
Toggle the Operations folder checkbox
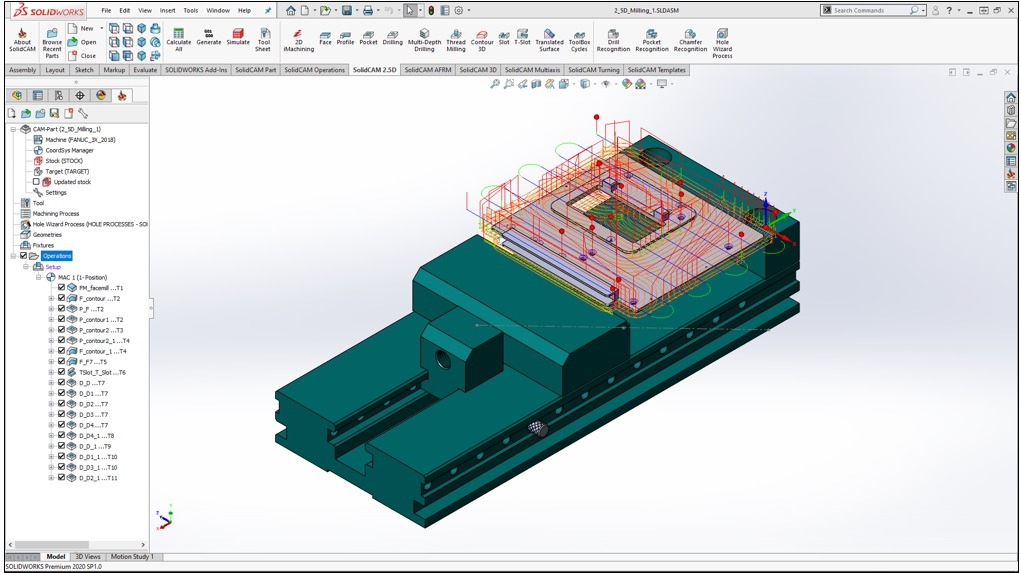click(23, 256)
